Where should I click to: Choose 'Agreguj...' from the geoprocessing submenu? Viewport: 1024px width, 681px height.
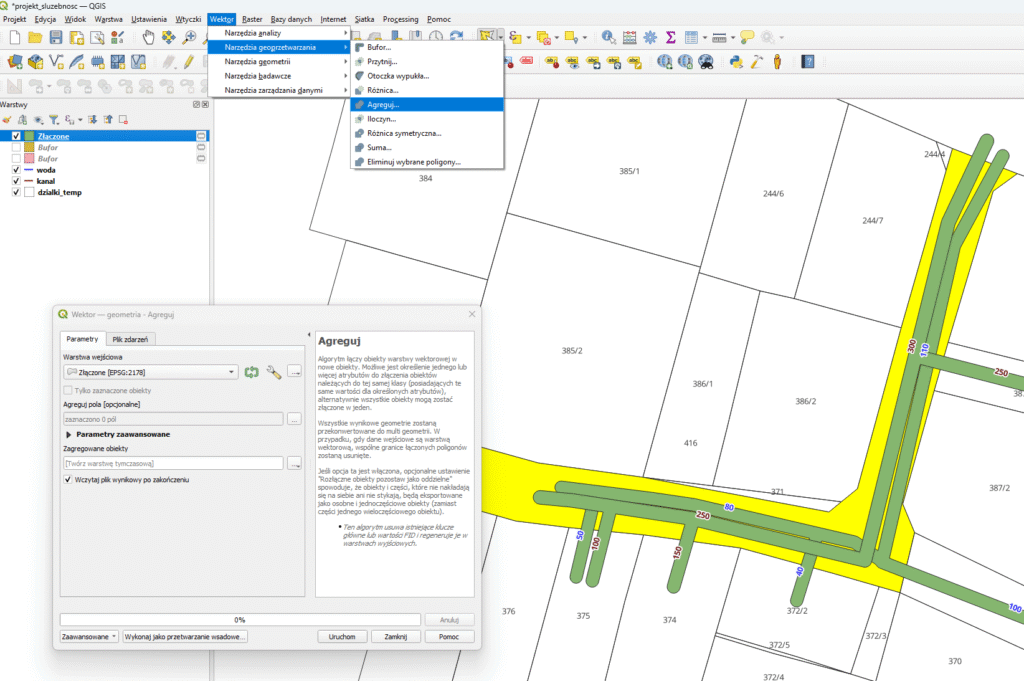click(383, 104)
